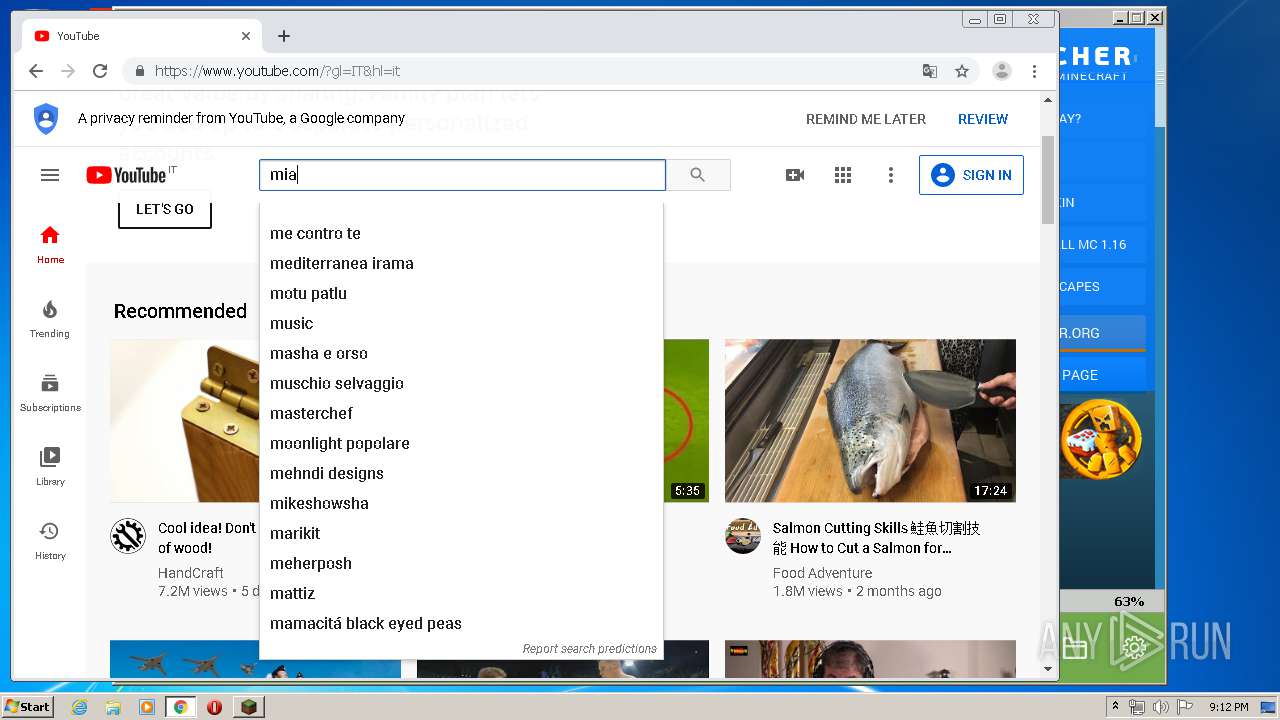Click into the YouTube search box
The image size is (1280, 720).
(x=462, y=175)
